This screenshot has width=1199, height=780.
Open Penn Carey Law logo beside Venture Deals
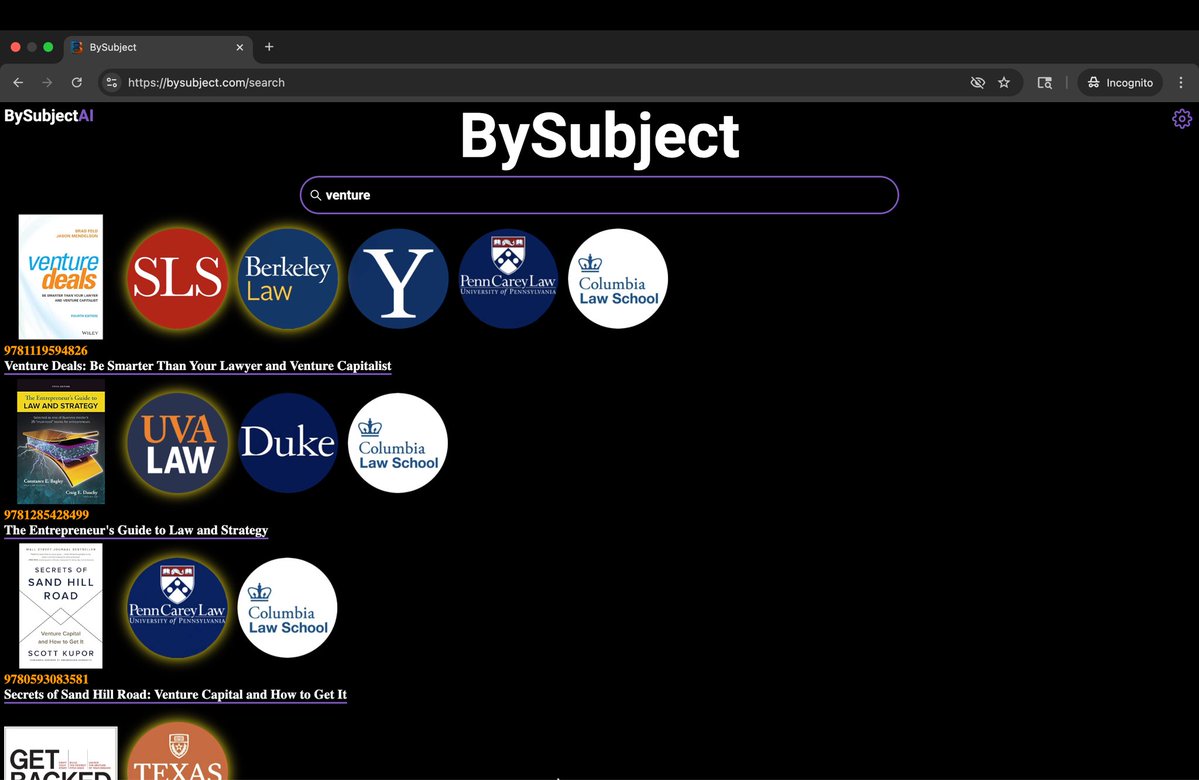click(508, 278)
